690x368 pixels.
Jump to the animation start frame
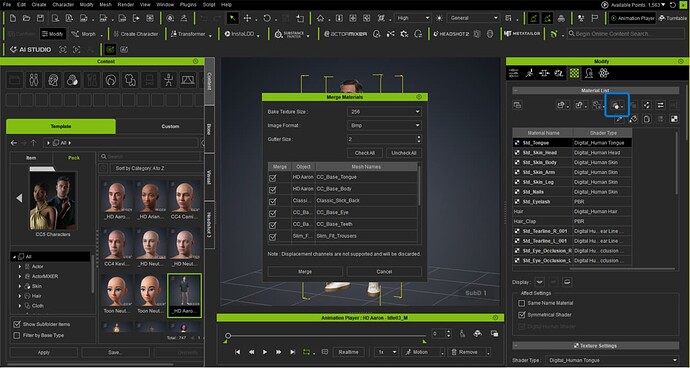[x=238, y=352]
